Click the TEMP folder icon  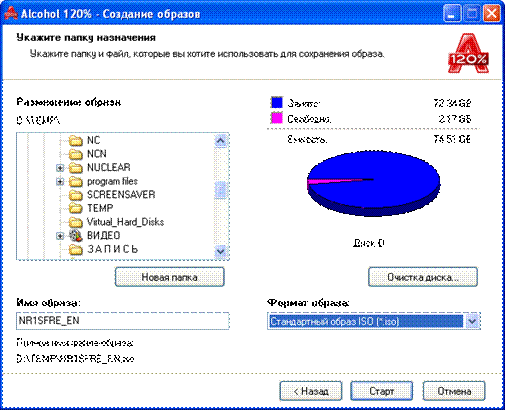tap(76, 208)
